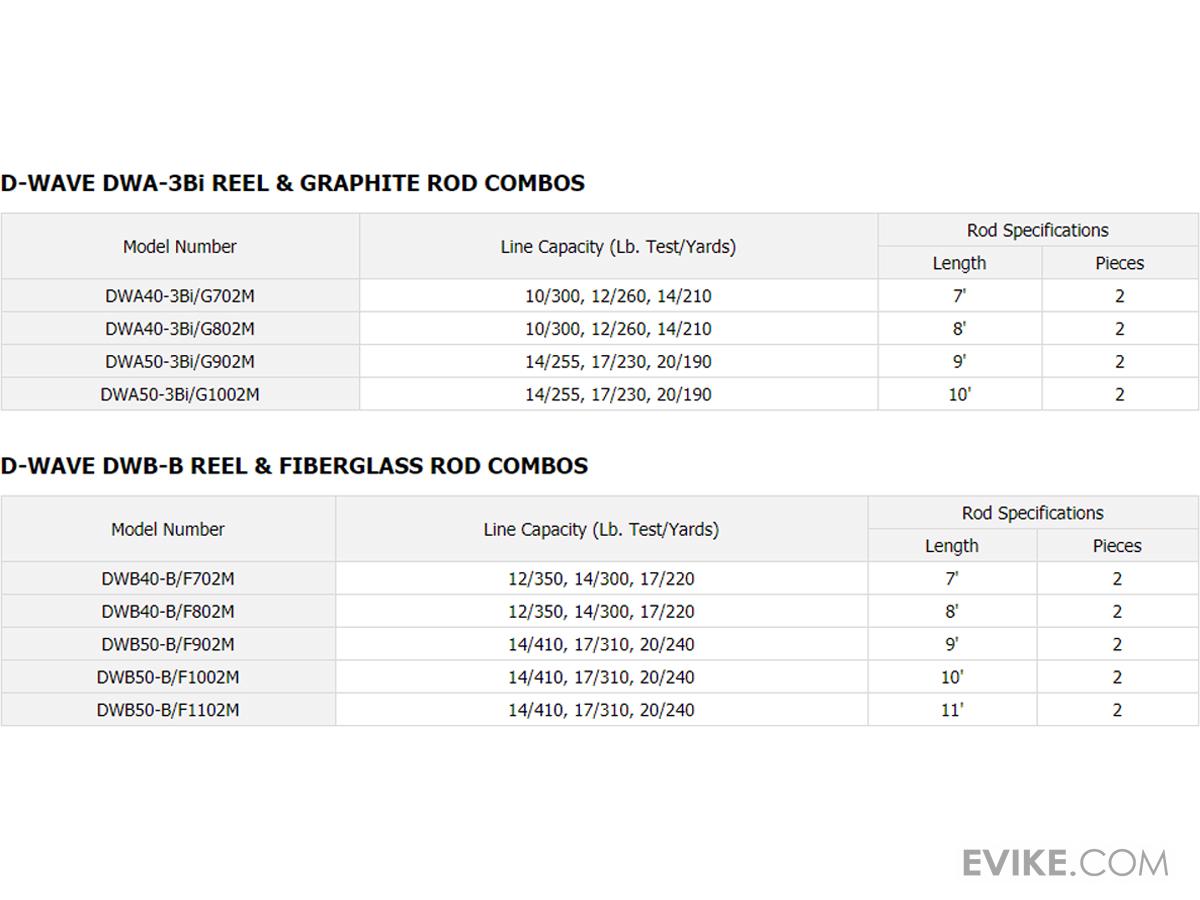
Task: Click the EVIKE.COM watermark logo
Action: pos(1065,862)
